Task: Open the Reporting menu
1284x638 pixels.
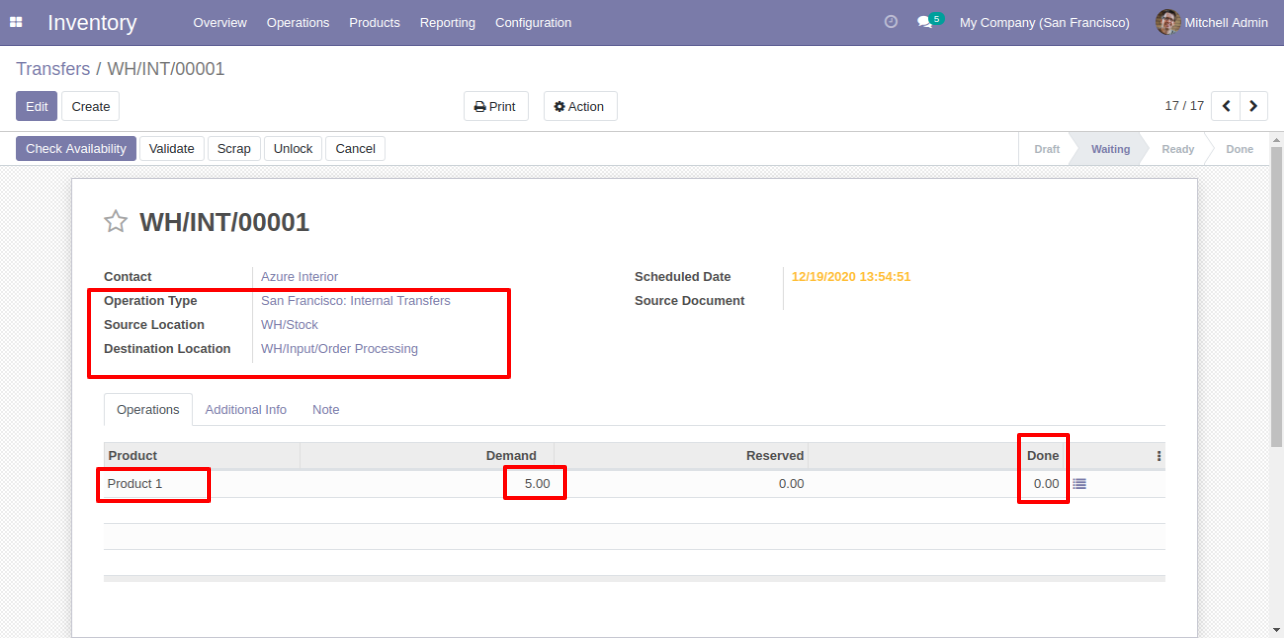Action: click(447, 22)
